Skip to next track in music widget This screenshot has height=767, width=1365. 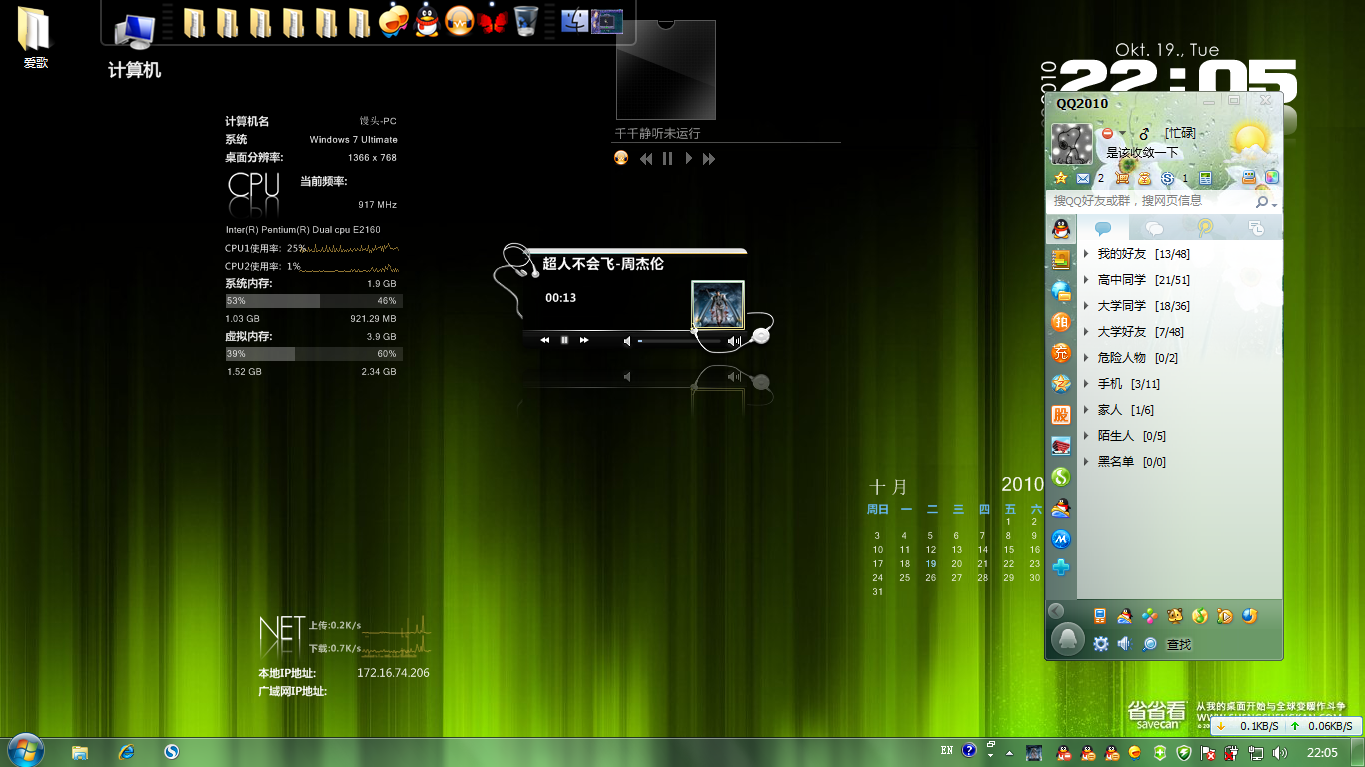click(584, 340)
